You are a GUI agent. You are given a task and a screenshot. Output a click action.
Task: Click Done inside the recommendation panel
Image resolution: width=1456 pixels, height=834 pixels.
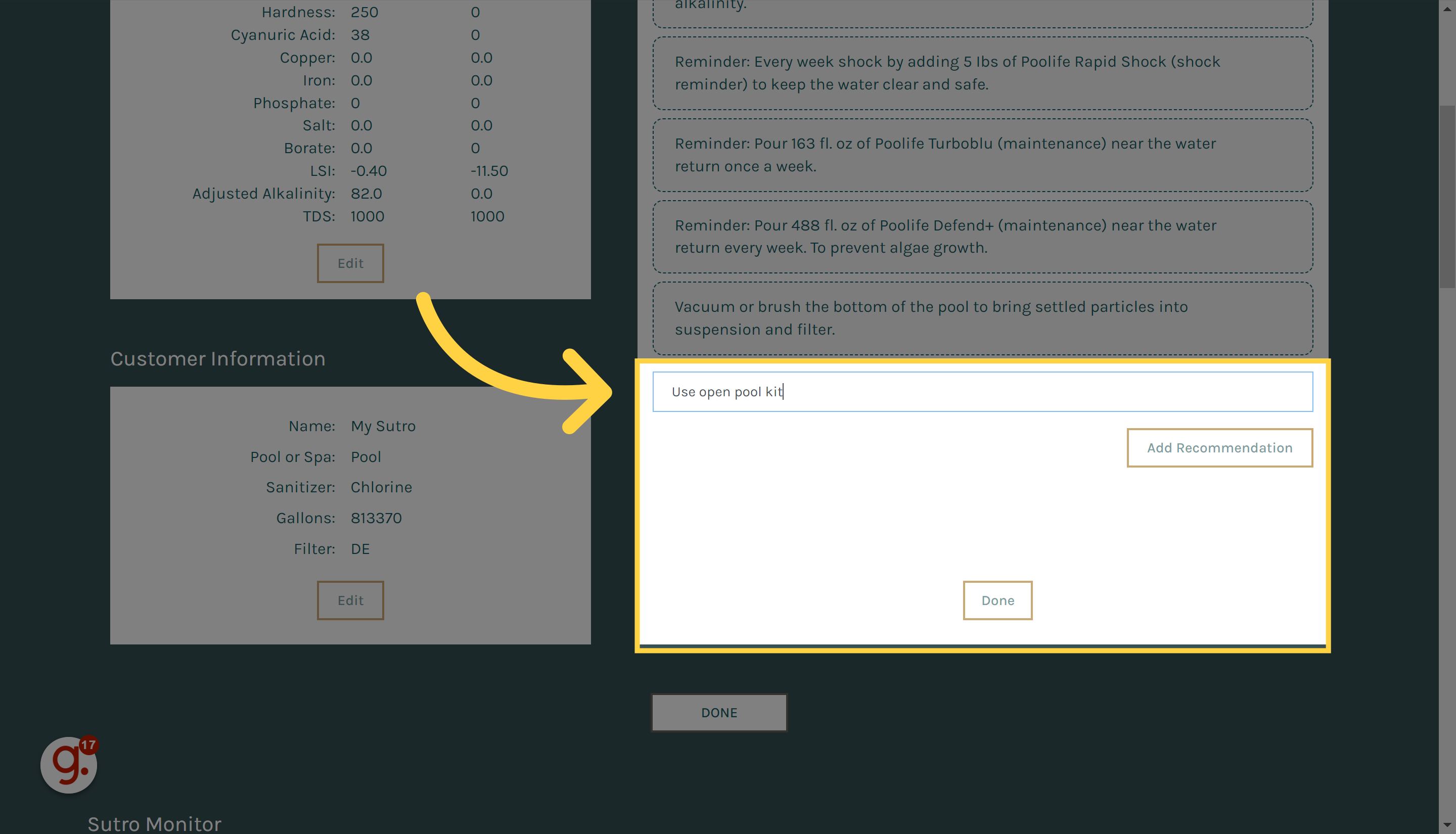click(x=997, y=600)
